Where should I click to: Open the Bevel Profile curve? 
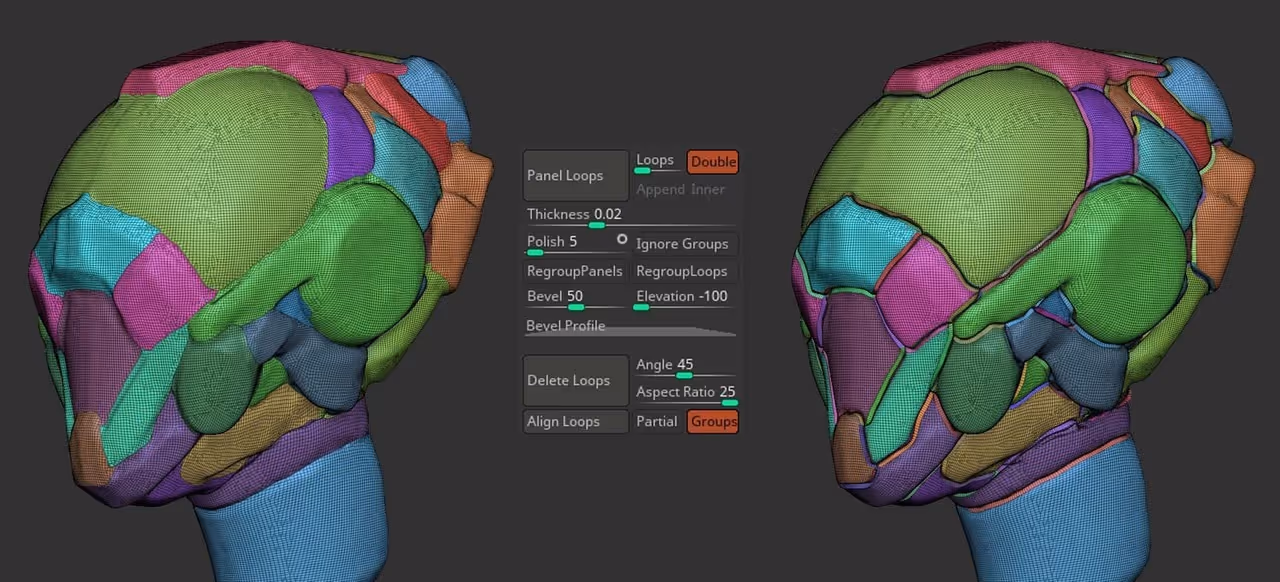[630, 327]
